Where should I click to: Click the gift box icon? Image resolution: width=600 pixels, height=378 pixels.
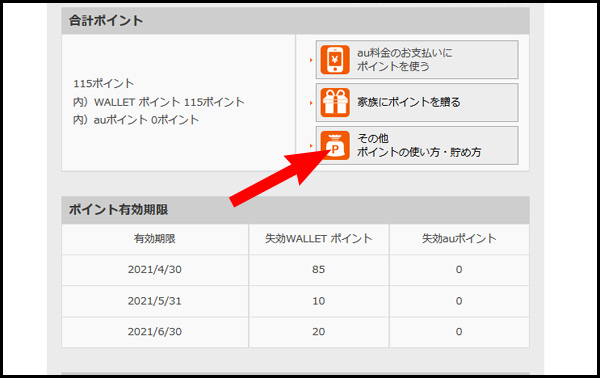point(335,102)
